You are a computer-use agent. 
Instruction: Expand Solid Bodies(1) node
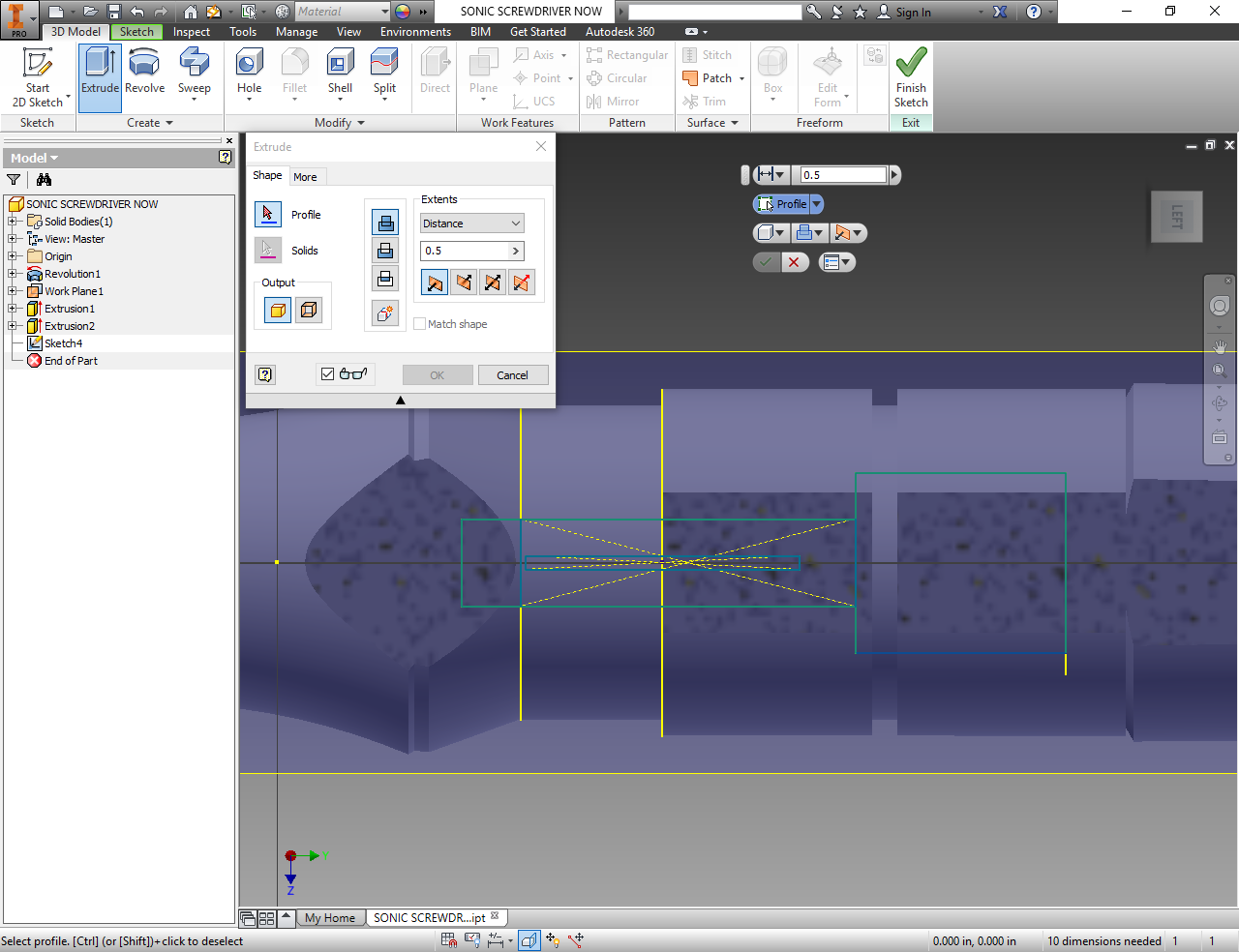click(13, 222)
